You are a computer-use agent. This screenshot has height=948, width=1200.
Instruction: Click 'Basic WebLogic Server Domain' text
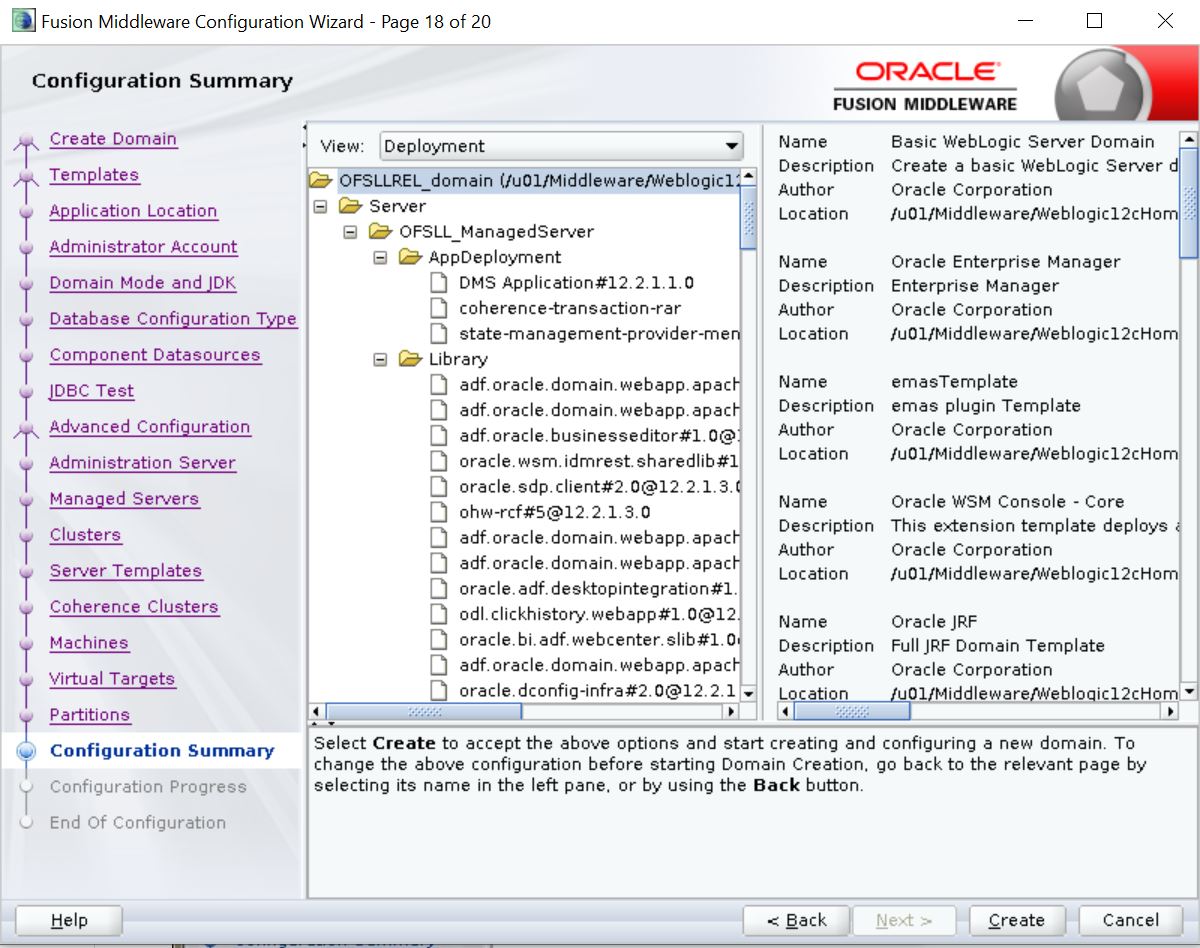pyautogui.click(x=1023, y=142)
